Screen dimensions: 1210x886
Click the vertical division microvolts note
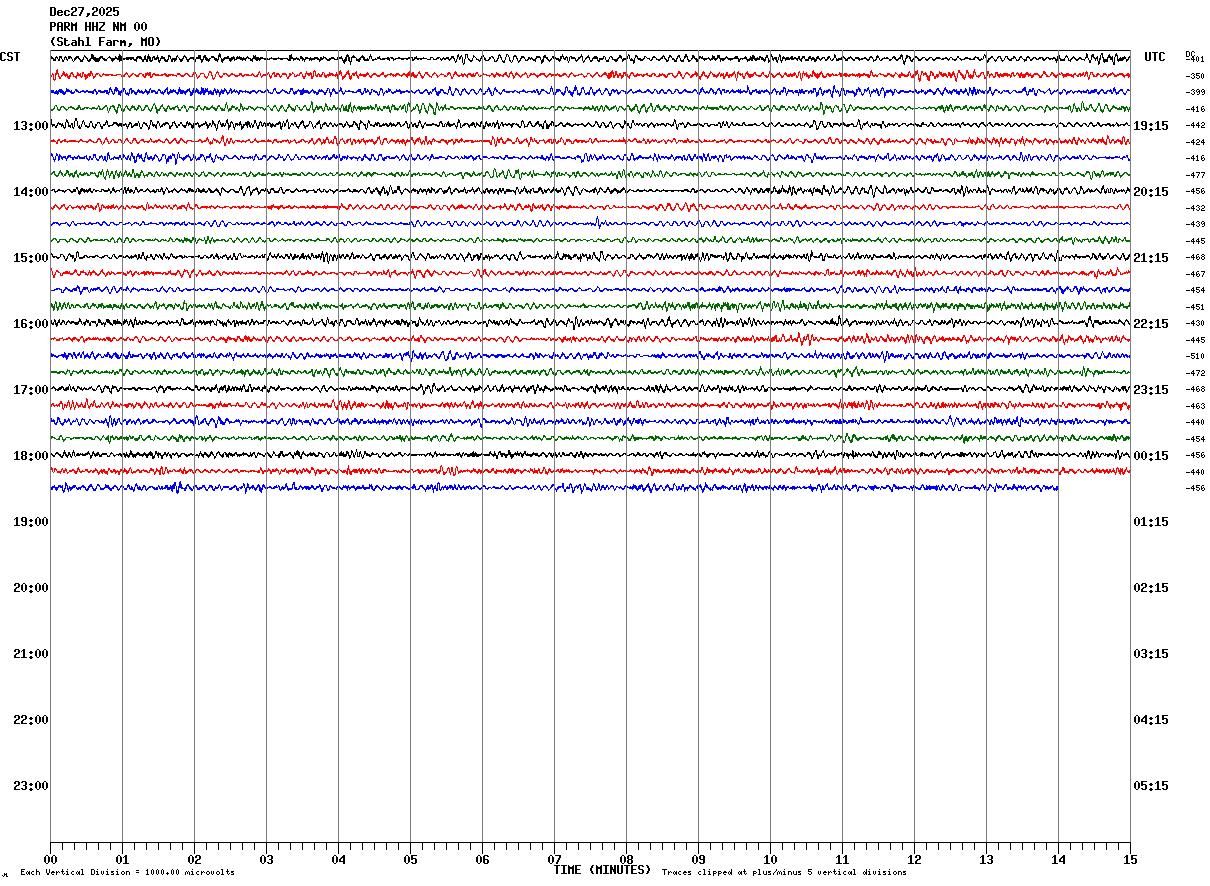pos(127,872)
